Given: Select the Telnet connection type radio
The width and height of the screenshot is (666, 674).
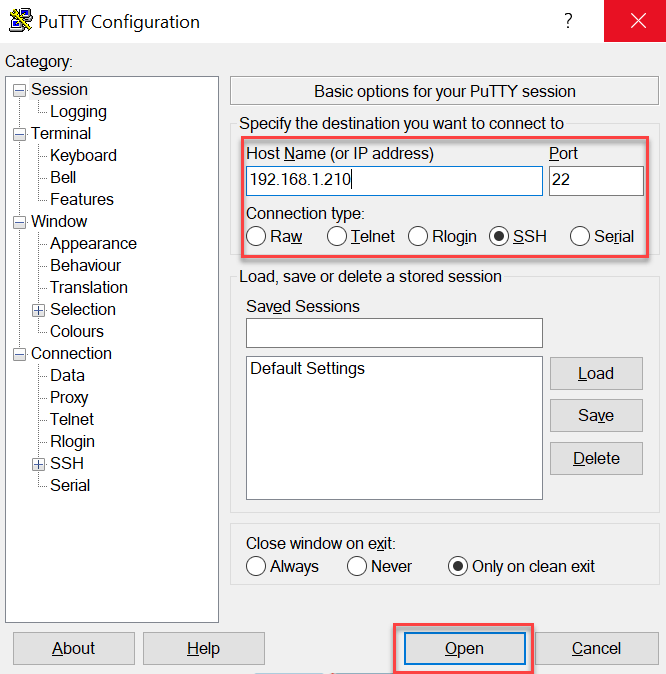Looking at the screenshot, I should tap(337, 236).
